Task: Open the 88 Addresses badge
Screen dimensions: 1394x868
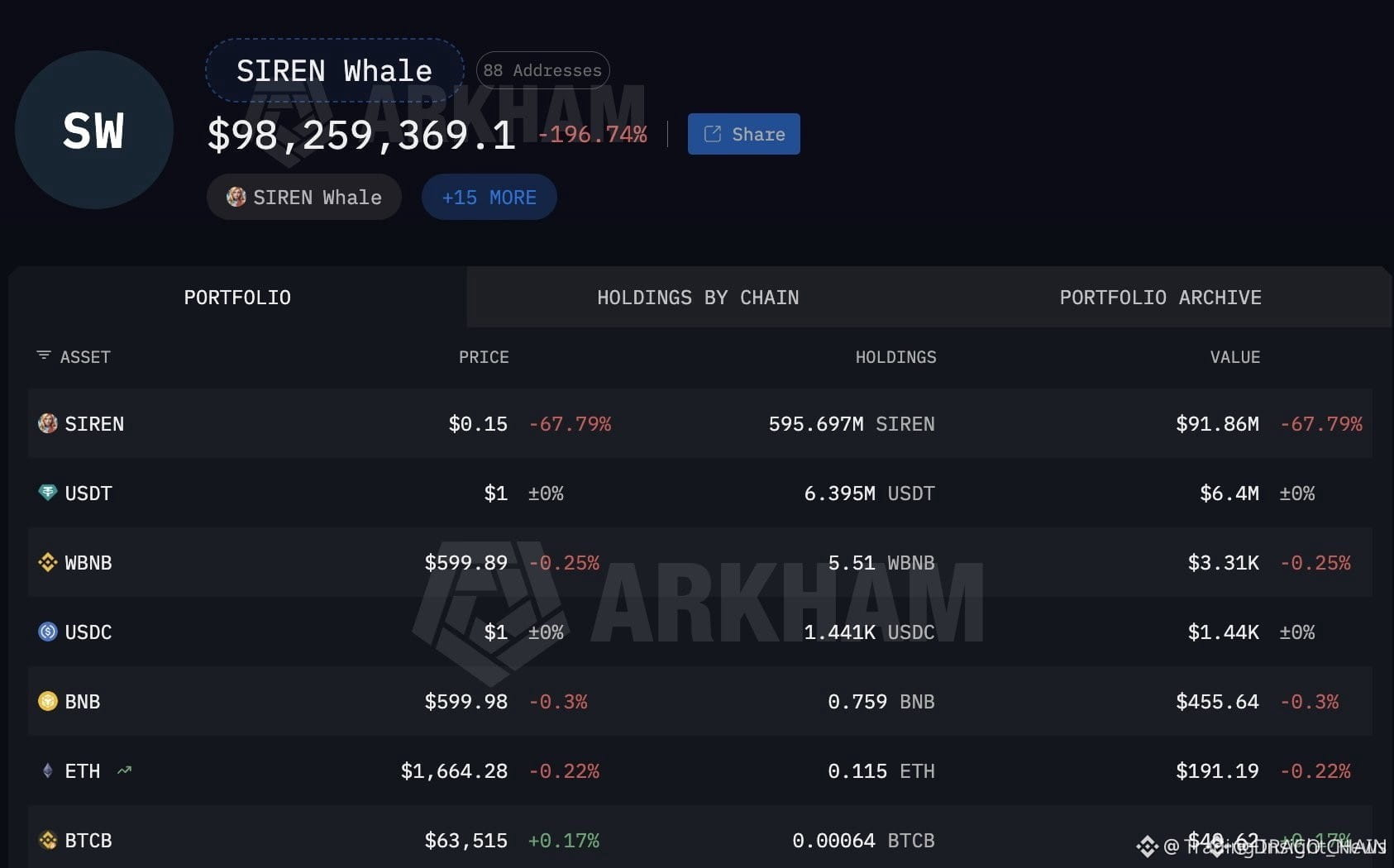Action: pos(542,70)
